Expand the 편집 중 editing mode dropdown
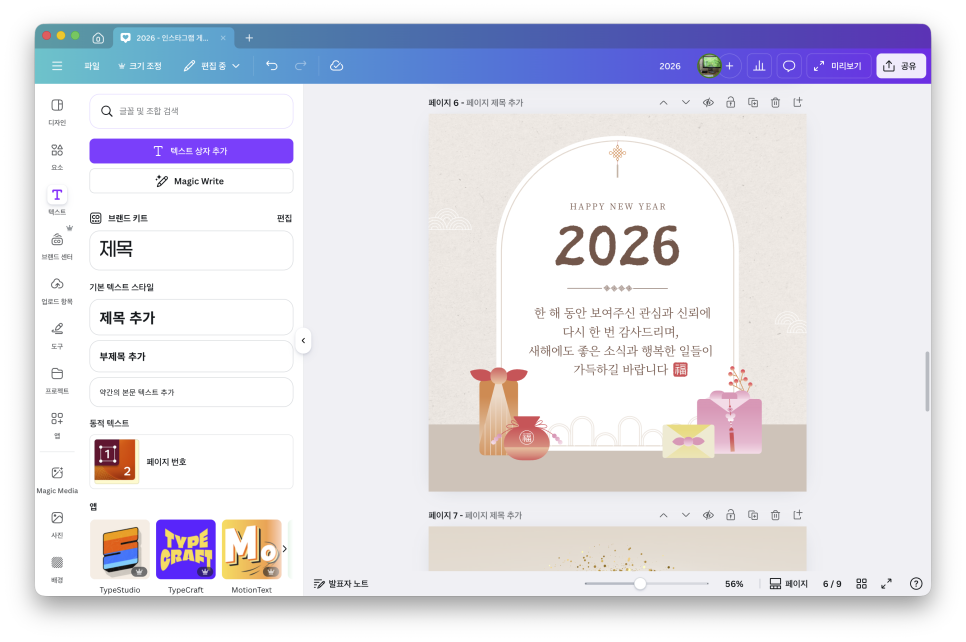The height and width of the screenshot is (642, 966). click(212, 66)
